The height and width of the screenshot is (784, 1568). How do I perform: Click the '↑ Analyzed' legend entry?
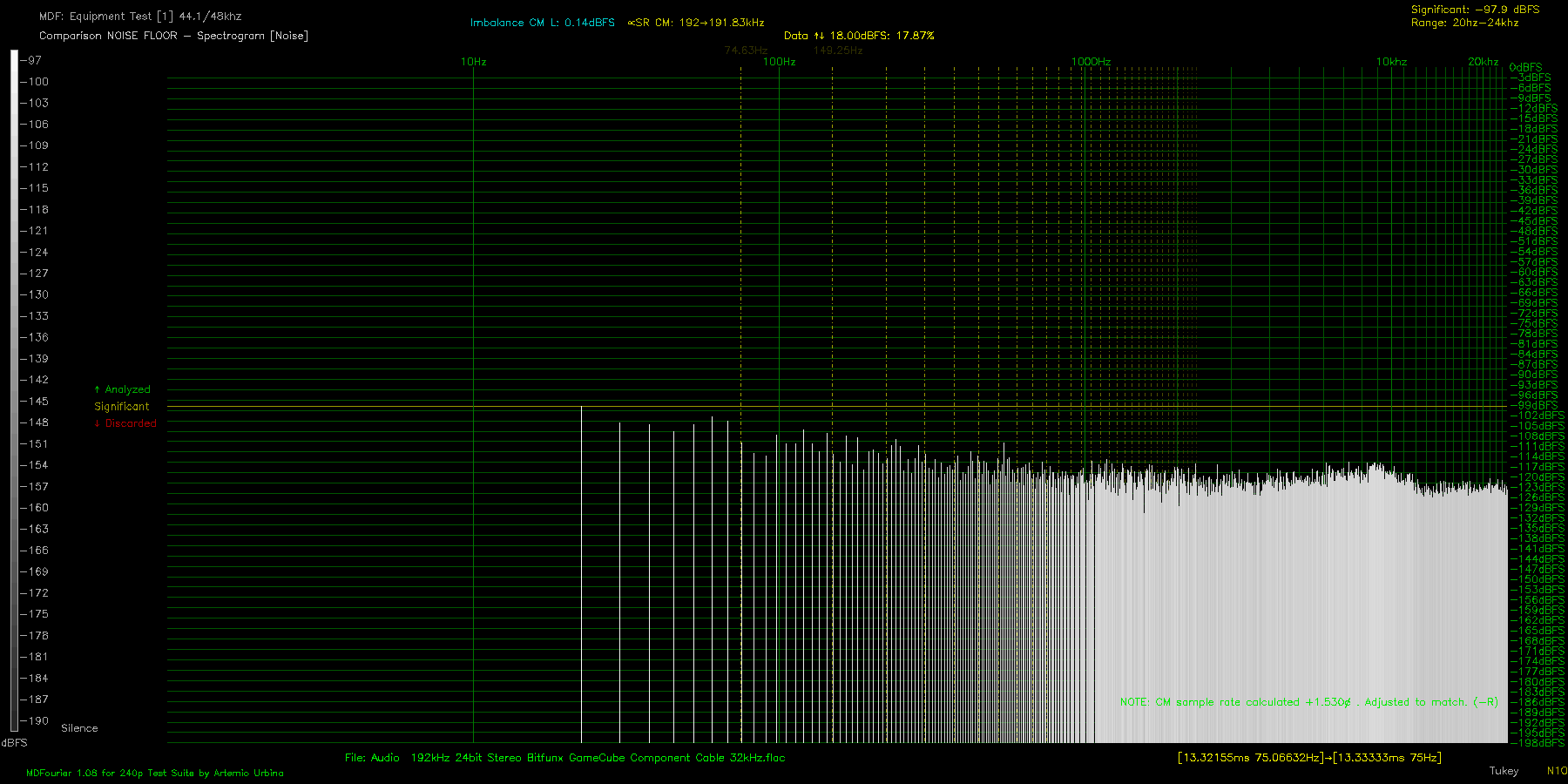coord(122,389)
